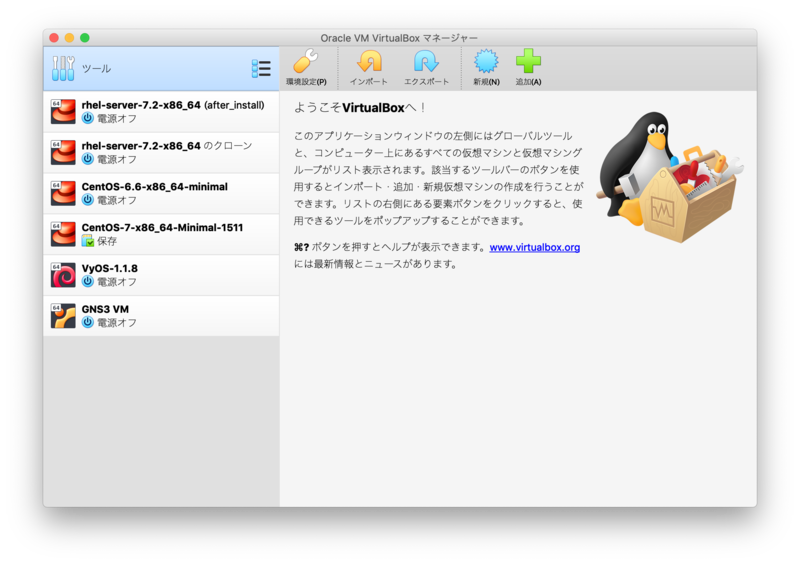Click the Import (インポート) arrow icon

[x=369, y=61]
